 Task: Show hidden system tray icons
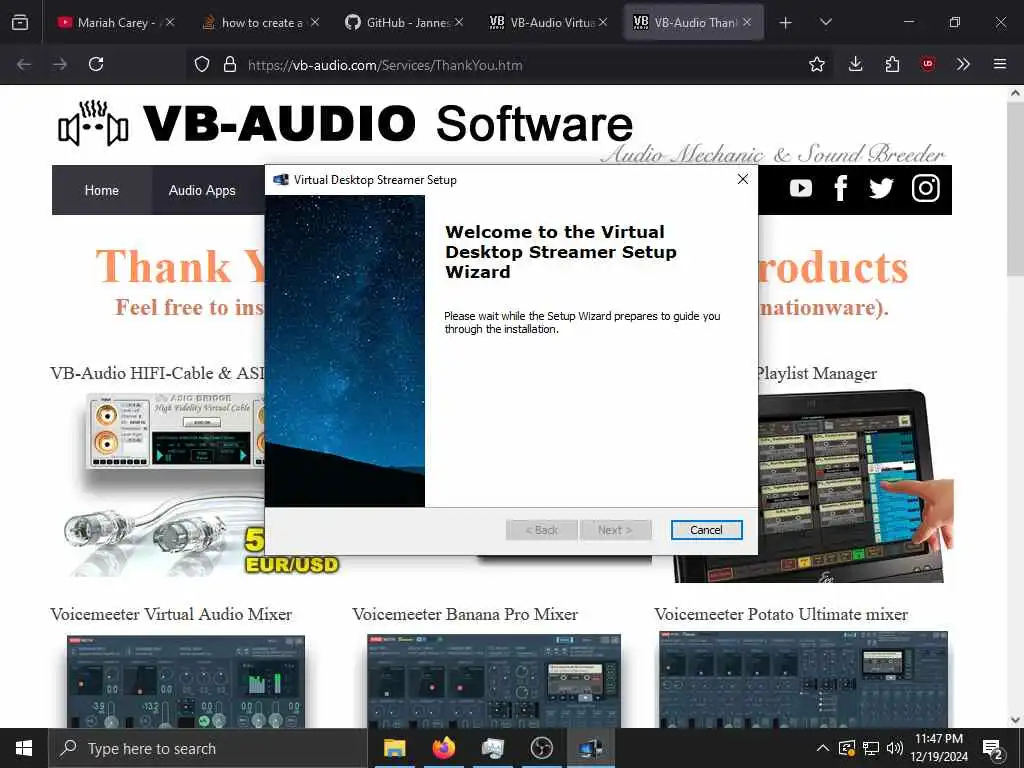point(823,748)
